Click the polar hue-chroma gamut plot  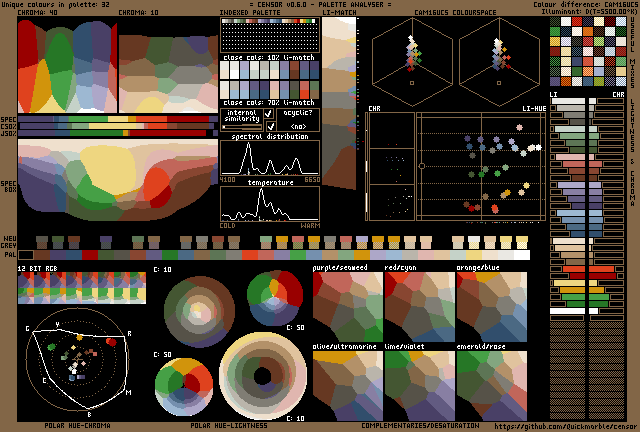(x=78, y=359)
